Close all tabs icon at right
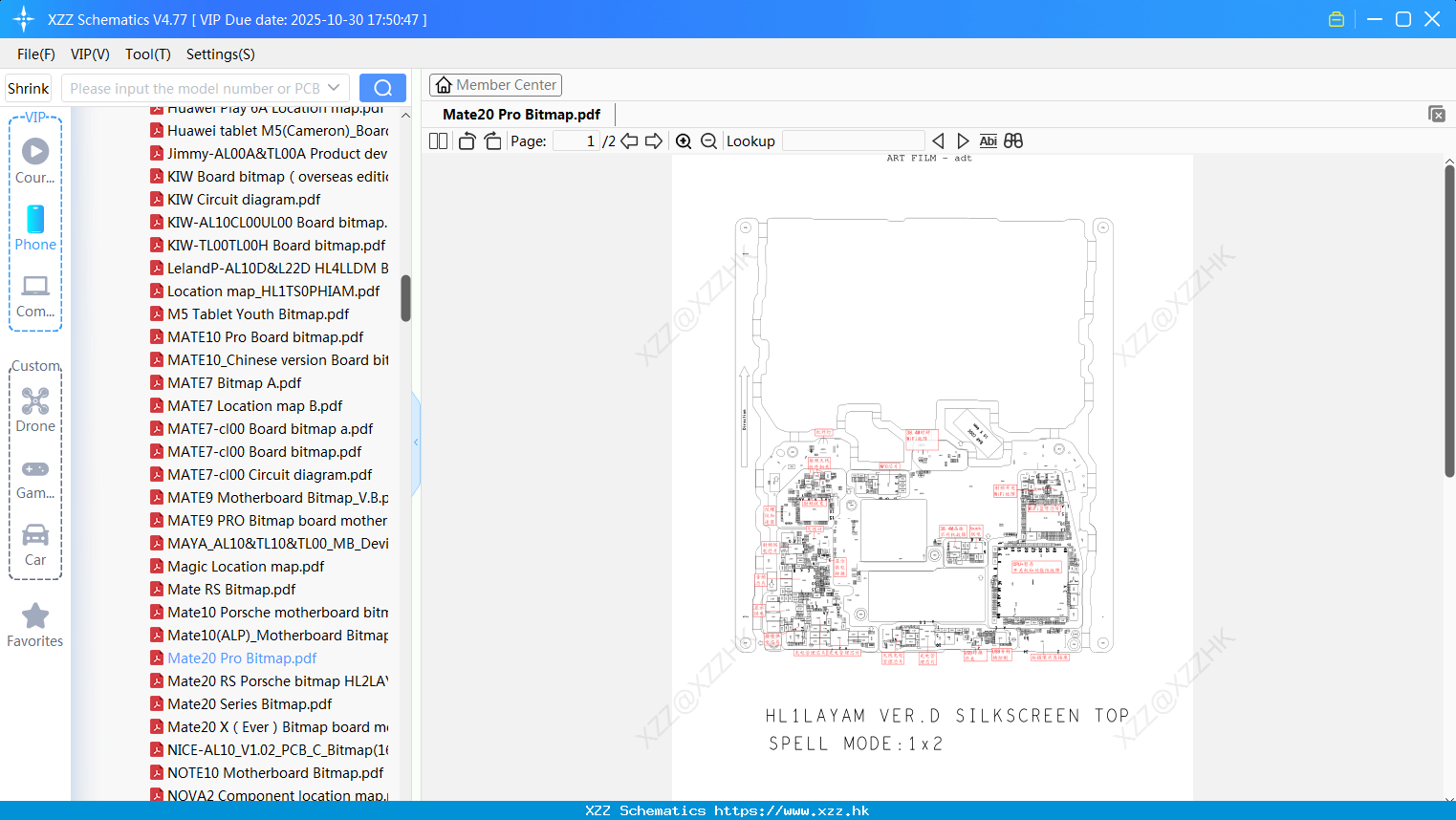The image size is (1456, 820). click(x=1436, y=114)
